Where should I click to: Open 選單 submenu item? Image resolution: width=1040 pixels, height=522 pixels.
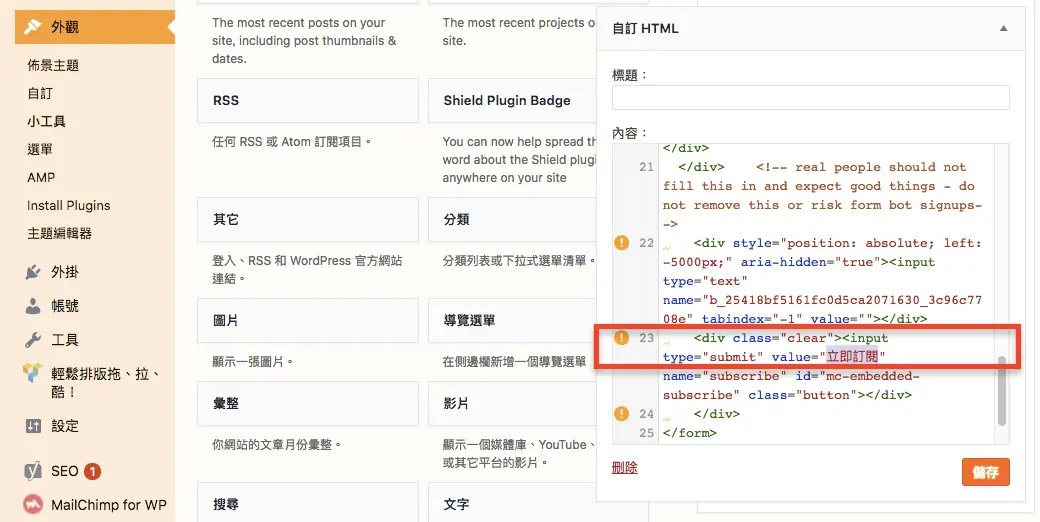[40, 149]
